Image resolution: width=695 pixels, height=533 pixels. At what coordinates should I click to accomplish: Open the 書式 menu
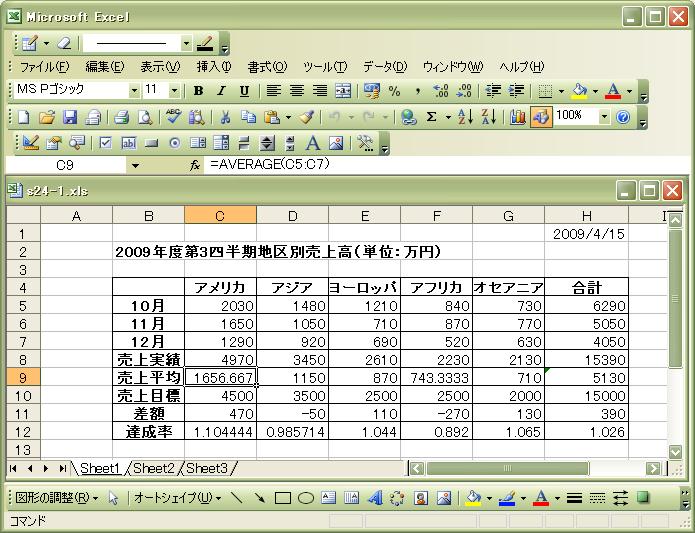[x=267, y=67]
